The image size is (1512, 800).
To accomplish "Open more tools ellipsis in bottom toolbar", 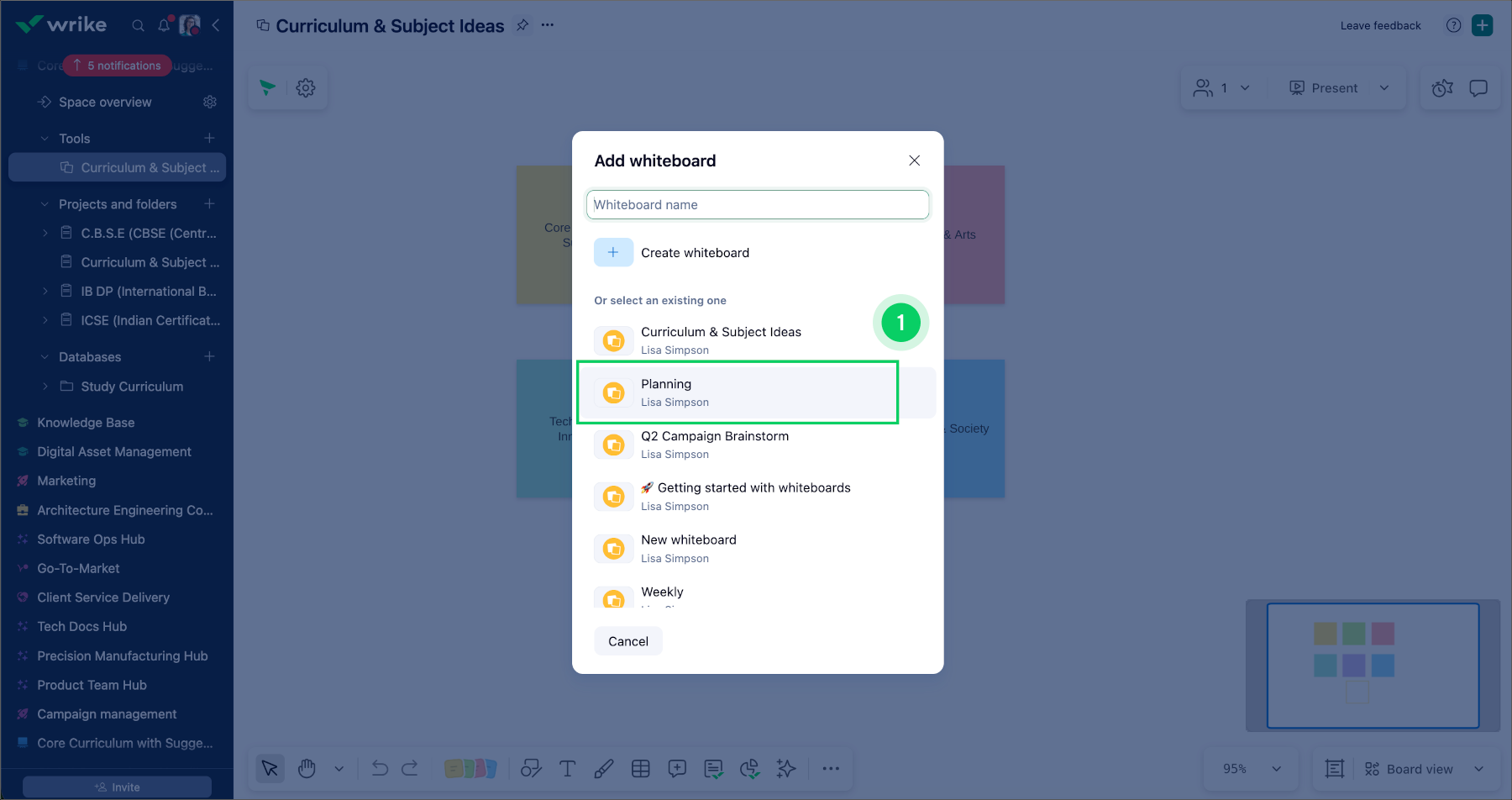I will pyautogui.click(x=831, y=768).
